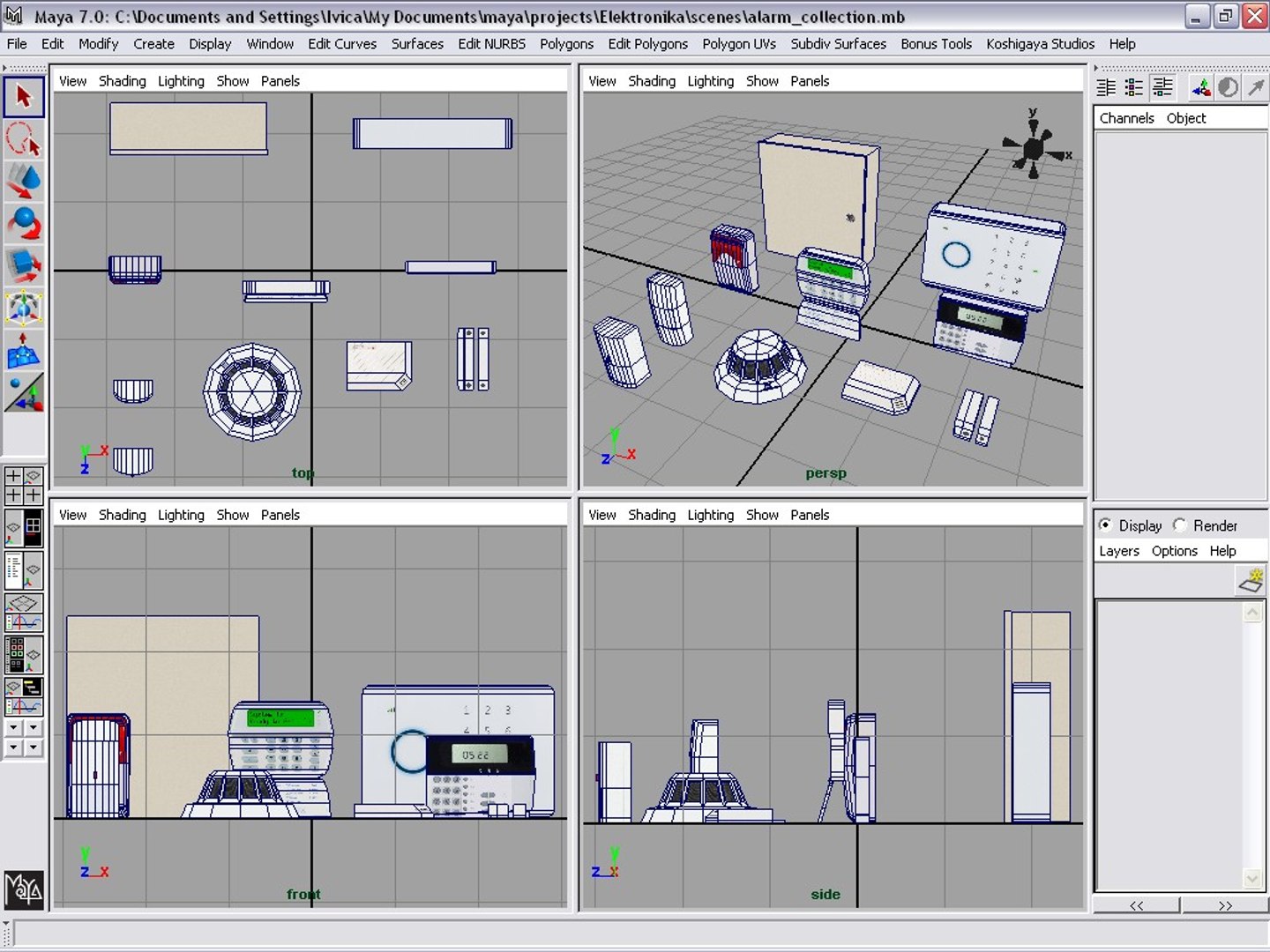Select the arrow Select tool
The image size is (1270, 952).
pyautogui.click(x=24, y=97)
